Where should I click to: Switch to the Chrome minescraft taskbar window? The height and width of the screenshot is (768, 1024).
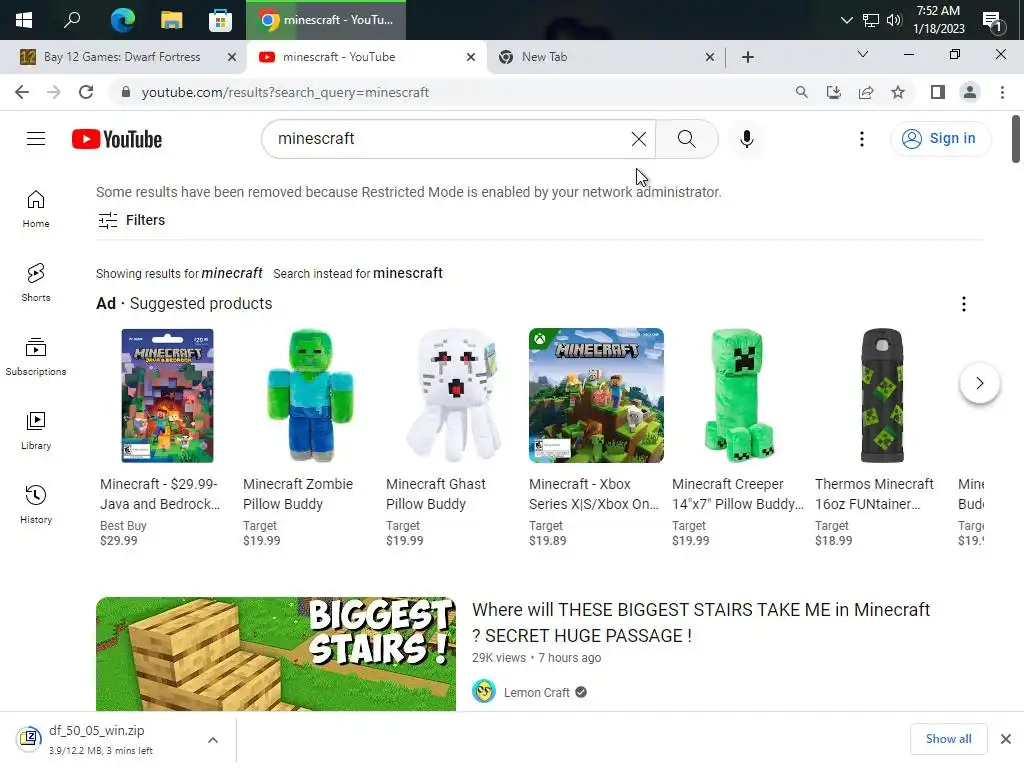326,20
